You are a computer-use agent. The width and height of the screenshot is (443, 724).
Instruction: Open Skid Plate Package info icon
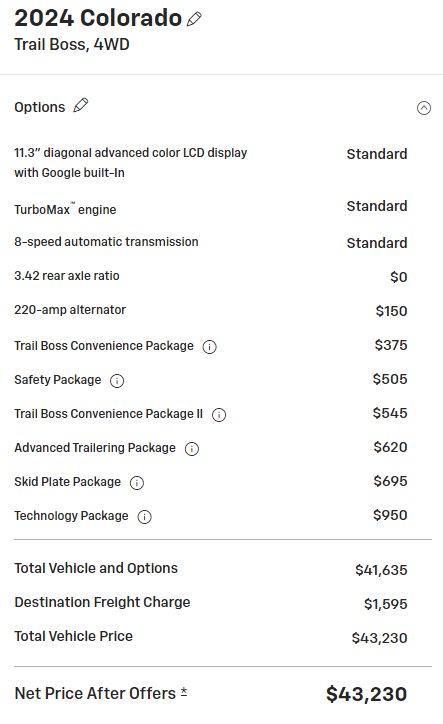point(137,483)
